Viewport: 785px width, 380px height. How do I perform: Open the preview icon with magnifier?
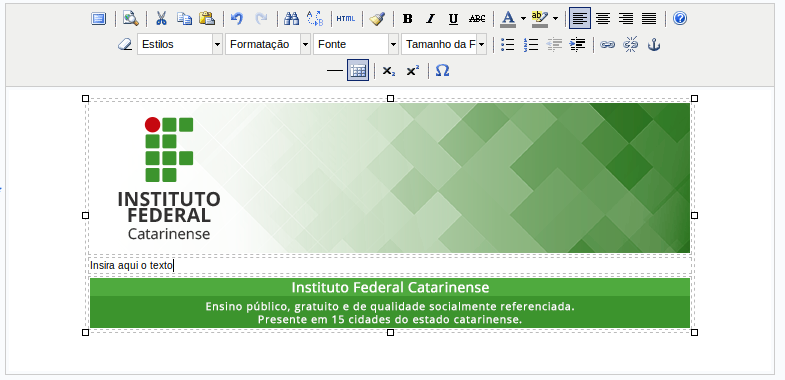[x=131, y=19]
